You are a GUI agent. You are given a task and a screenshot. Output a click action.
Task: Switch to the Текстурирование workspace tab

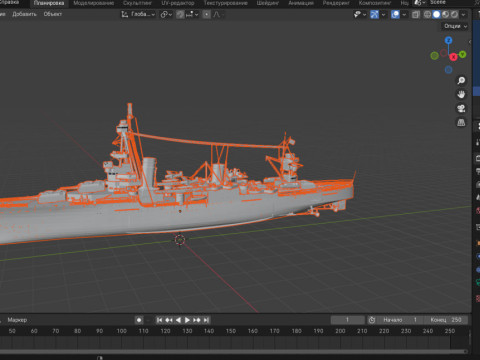tap(226, 3)
